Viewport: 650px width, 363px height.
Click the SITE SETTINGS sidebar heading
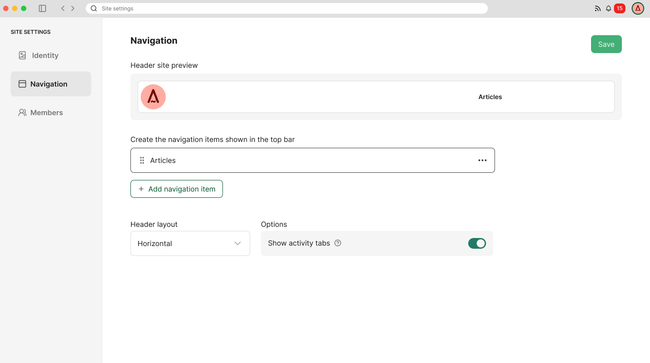pyautogui.click(x=31, y=32)
